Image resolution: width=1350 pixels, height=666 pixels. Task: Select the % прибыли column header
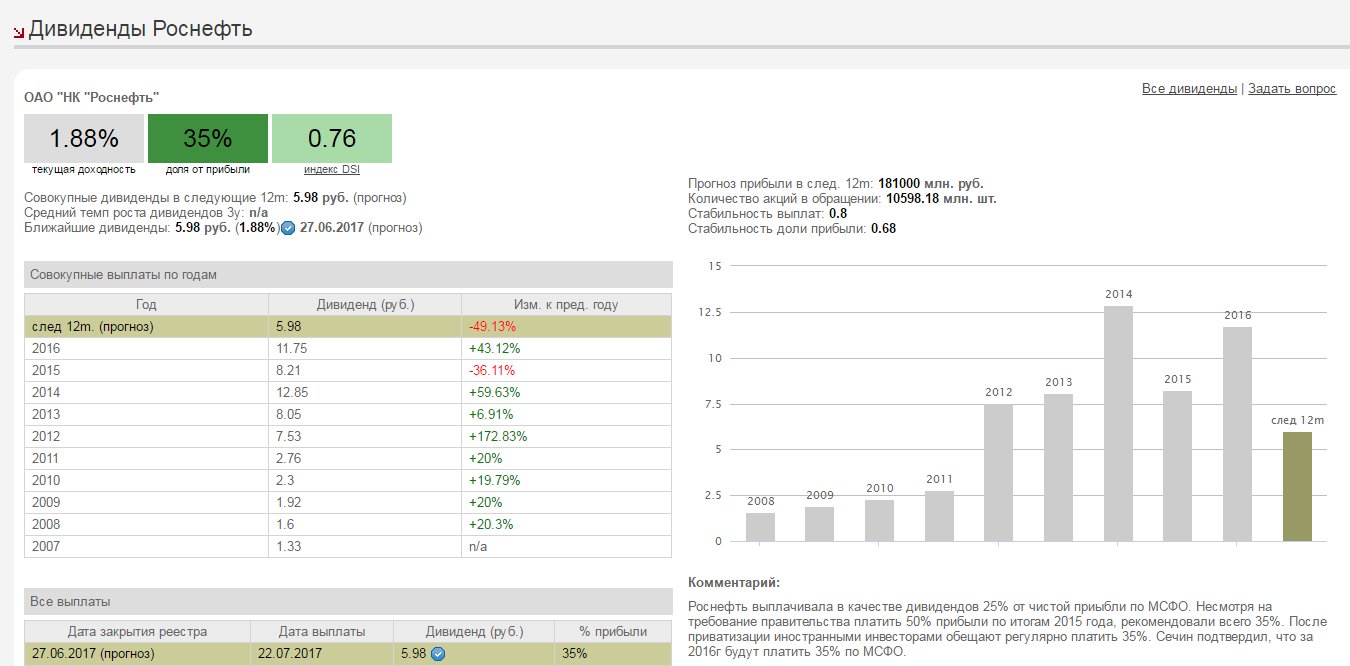click(x=613, y=632)
